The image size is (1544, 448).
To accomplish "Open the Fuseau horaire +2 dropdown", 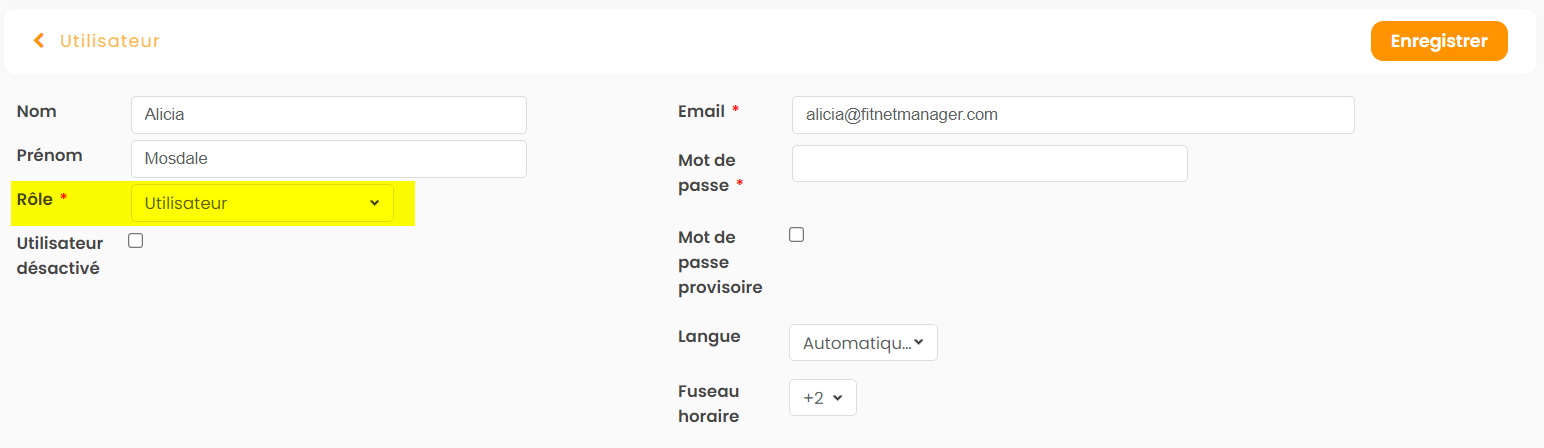I will coord(822,398).
